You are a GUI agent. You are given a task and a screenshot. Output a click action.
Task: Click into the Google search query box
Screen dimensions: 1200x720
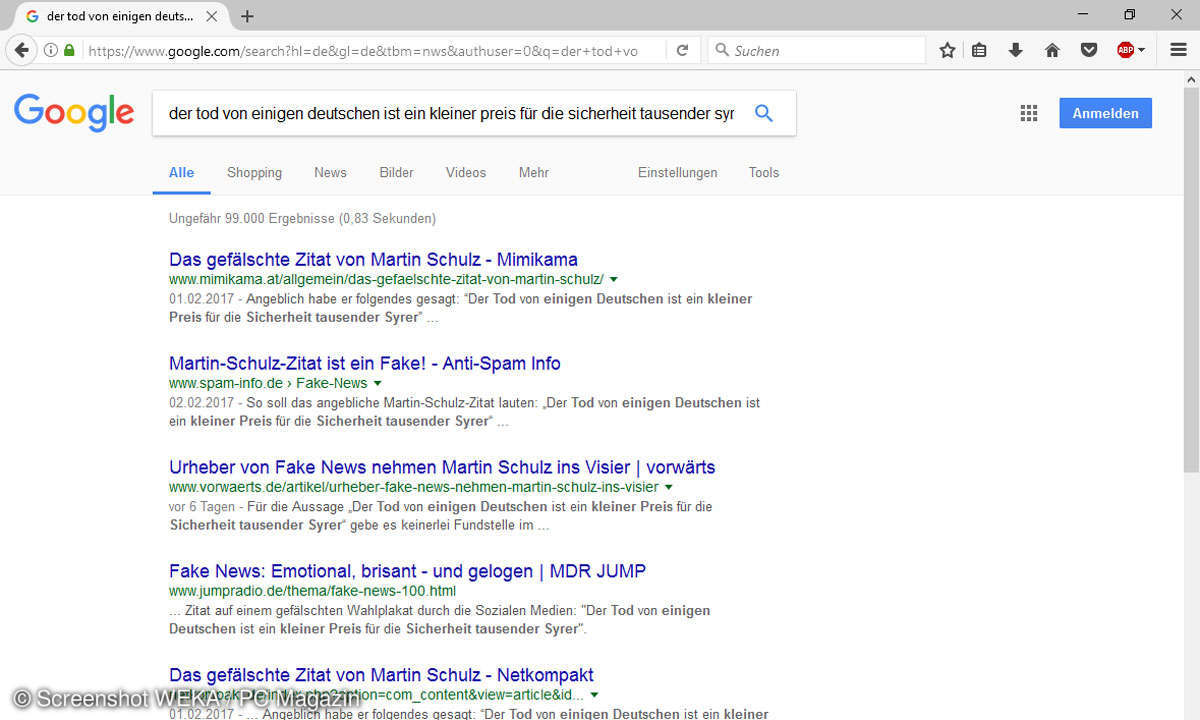pos(451,113)
